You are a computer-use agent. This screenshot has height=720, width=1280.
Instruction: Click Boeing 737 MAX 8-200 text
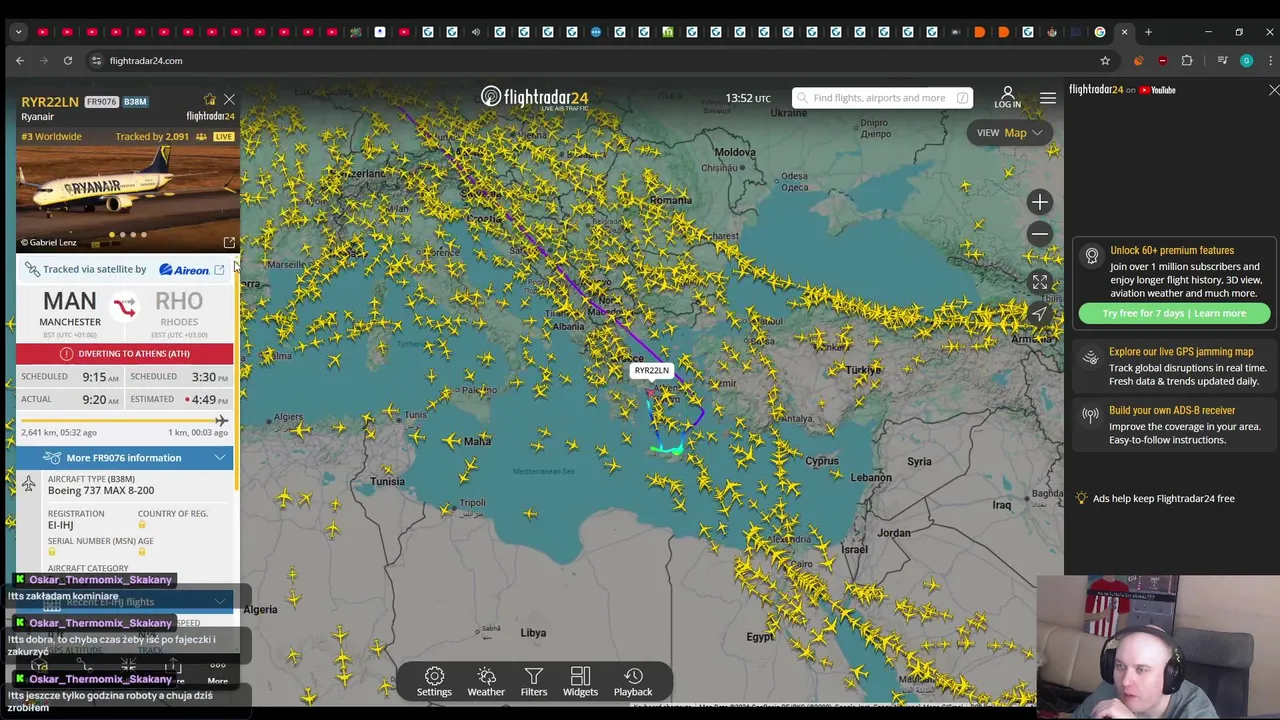101,491
